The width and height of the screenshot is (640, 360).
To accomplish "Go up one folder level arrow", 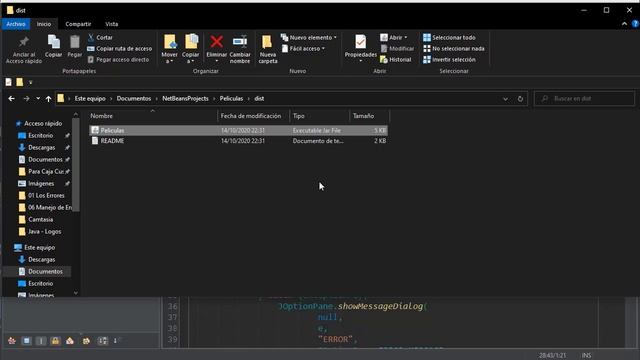I will [48, 98].
